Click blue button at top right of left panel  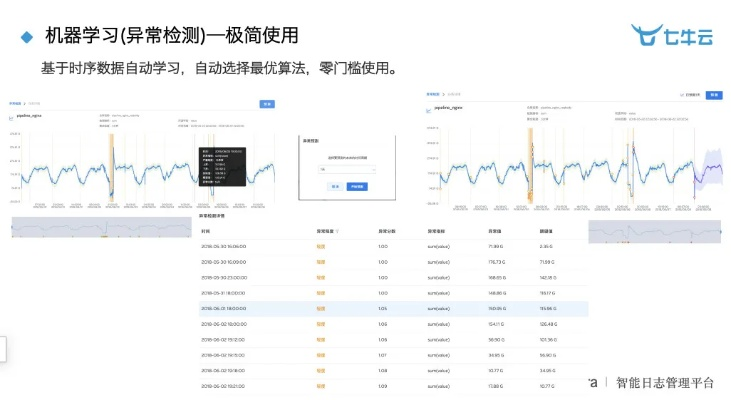pyautogui.click(x=267, y=103)
